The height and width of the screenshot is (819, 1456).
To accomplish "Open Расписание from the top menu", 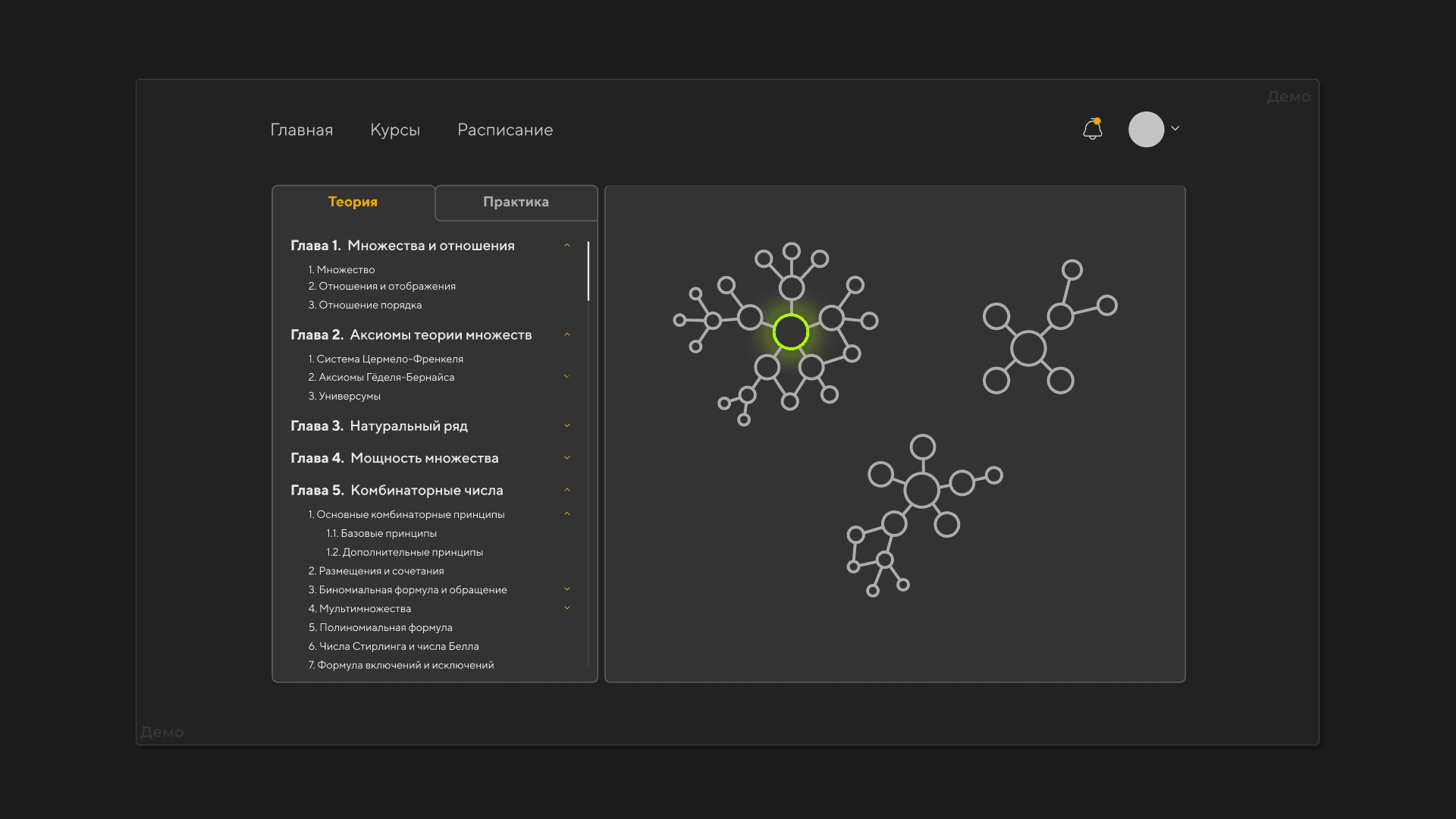I will 505,130.
